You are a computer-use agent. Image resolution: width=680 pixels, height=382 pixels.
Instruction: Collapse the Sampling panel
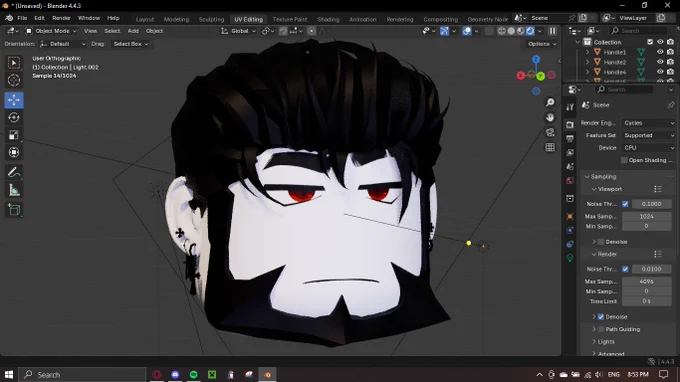point(587,176)
